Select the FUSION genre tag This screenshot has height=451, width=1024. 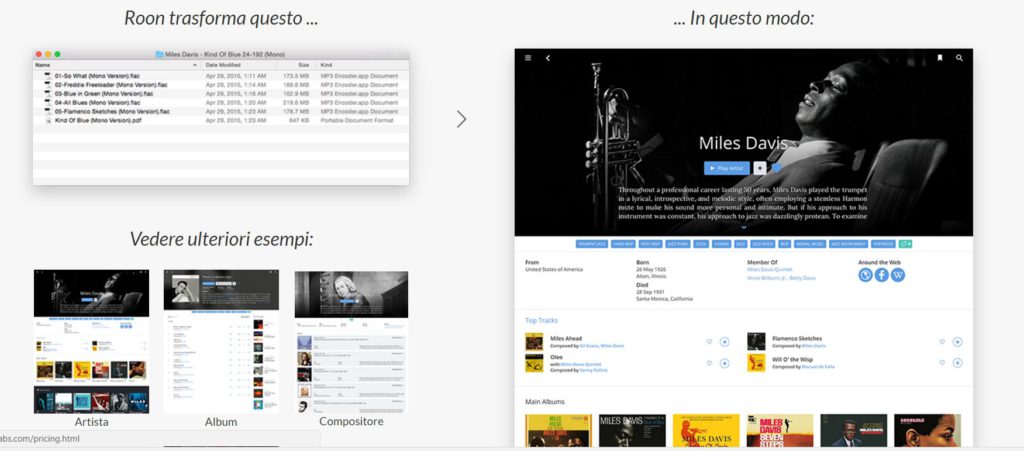(721, 244)
